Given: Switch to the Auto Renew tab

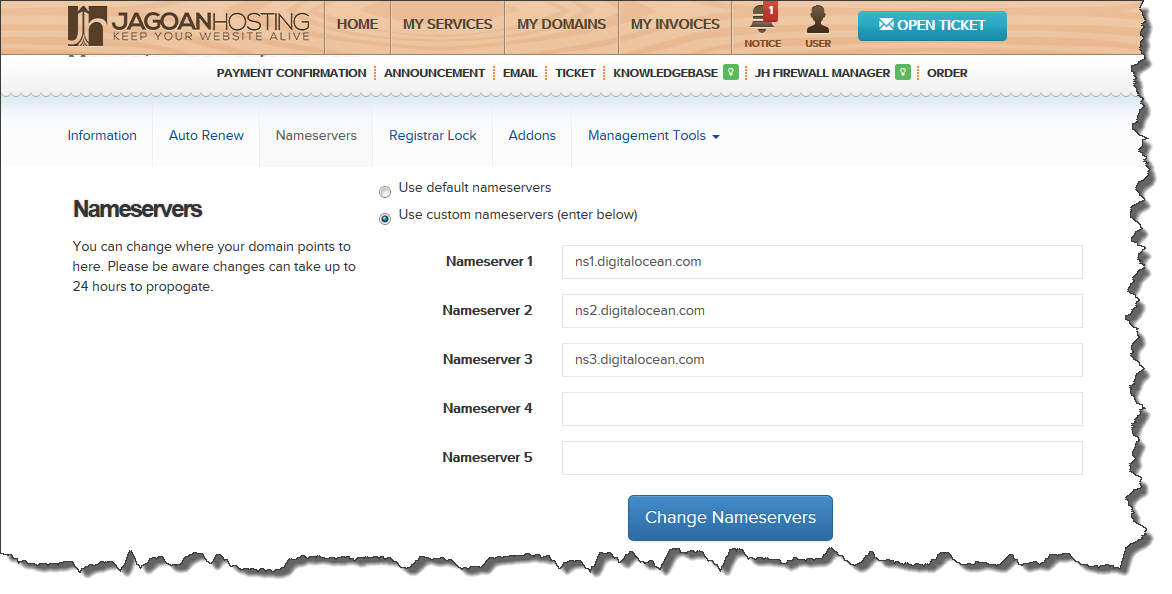Looking at the screenshot, I should coord(206,136).
